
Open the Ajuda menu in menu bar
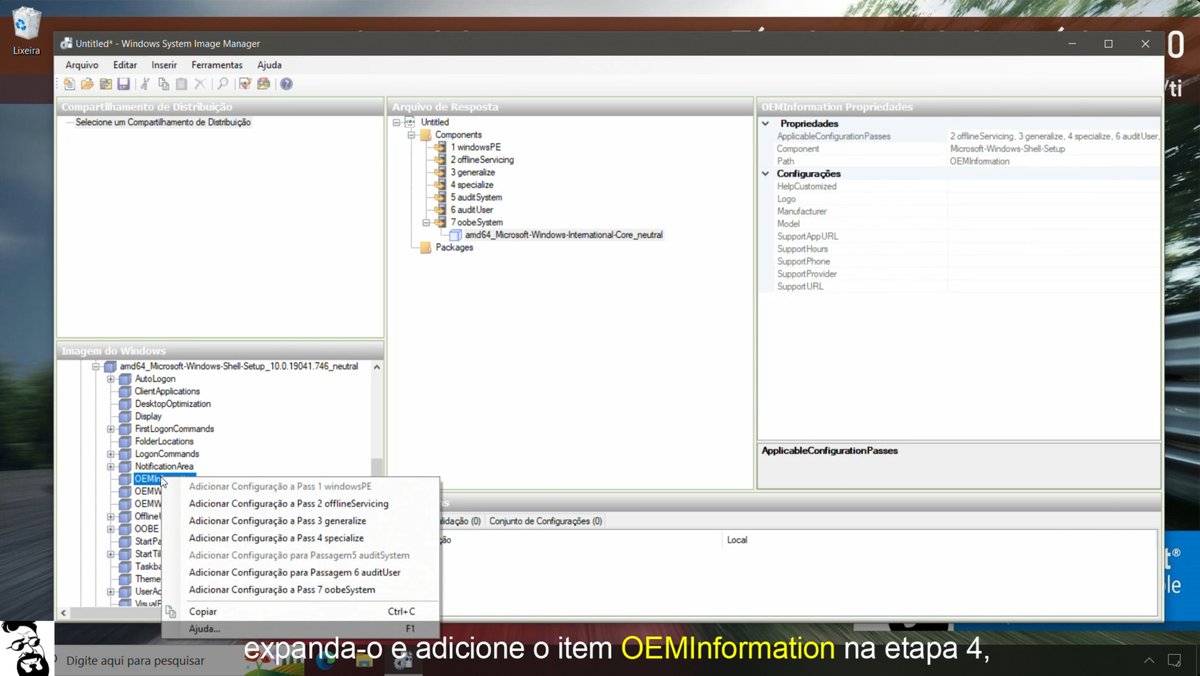[x=269, y=65]
